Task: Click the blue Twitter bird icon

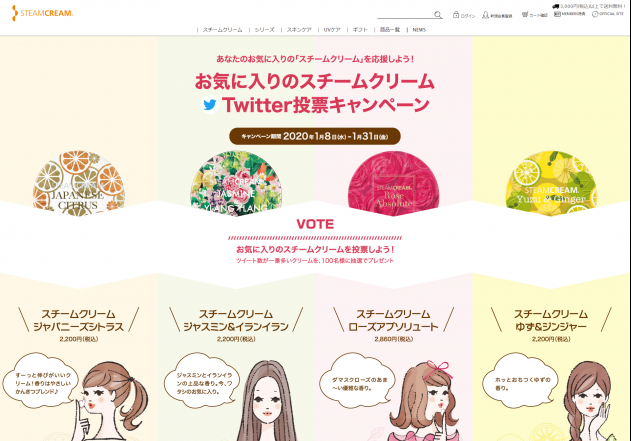Action: click(210, 105)
